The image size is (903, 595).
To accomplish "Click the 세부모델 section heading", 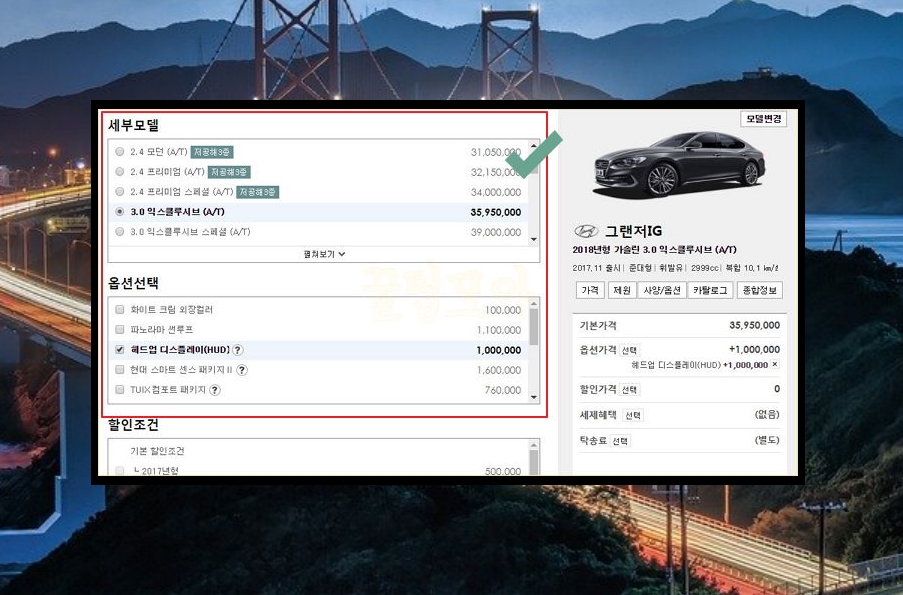I will (134, 125).
